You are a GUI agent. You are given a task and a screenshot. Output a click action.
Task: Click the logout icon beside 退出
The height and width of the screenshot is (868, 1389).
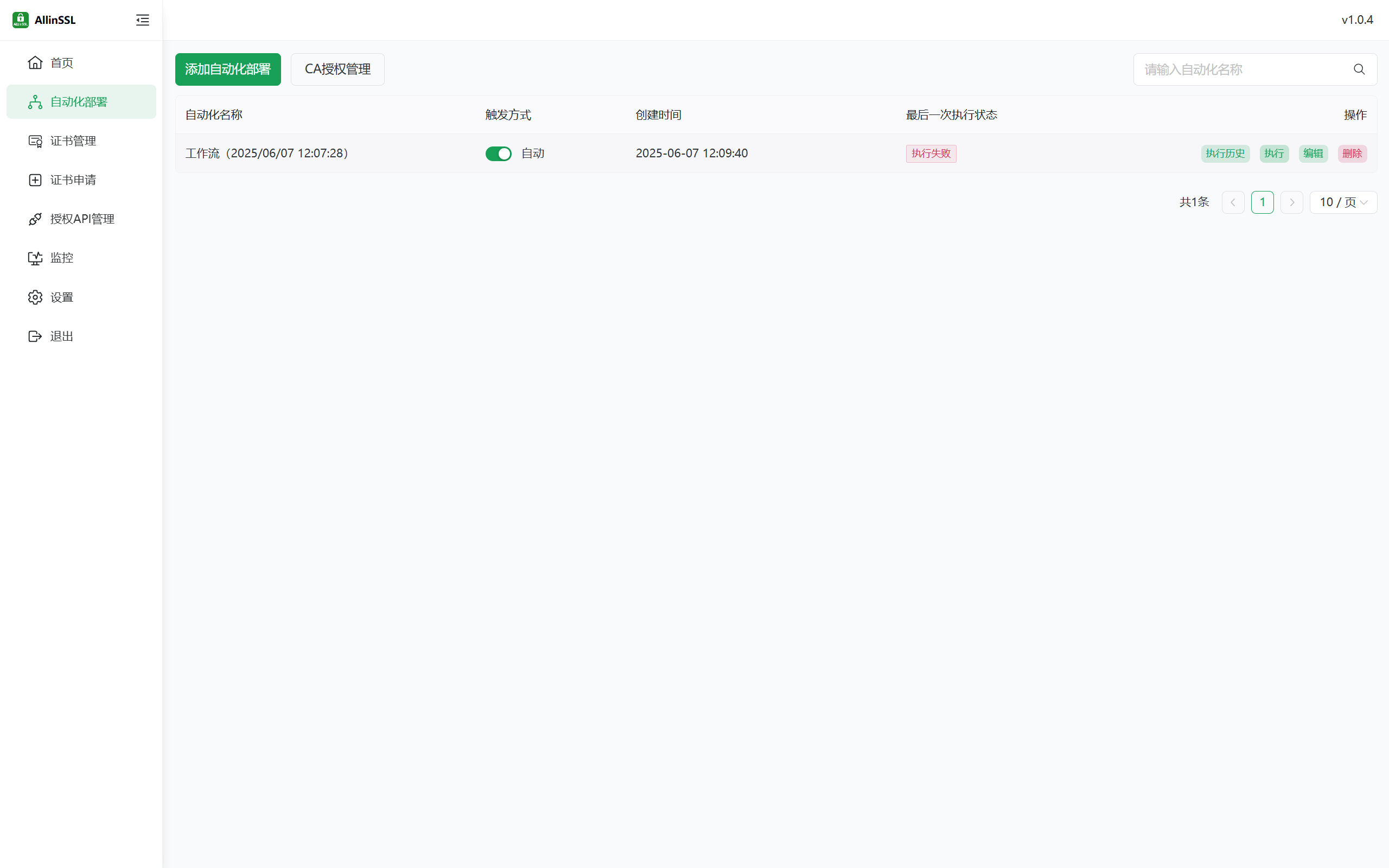click(35, 336)
